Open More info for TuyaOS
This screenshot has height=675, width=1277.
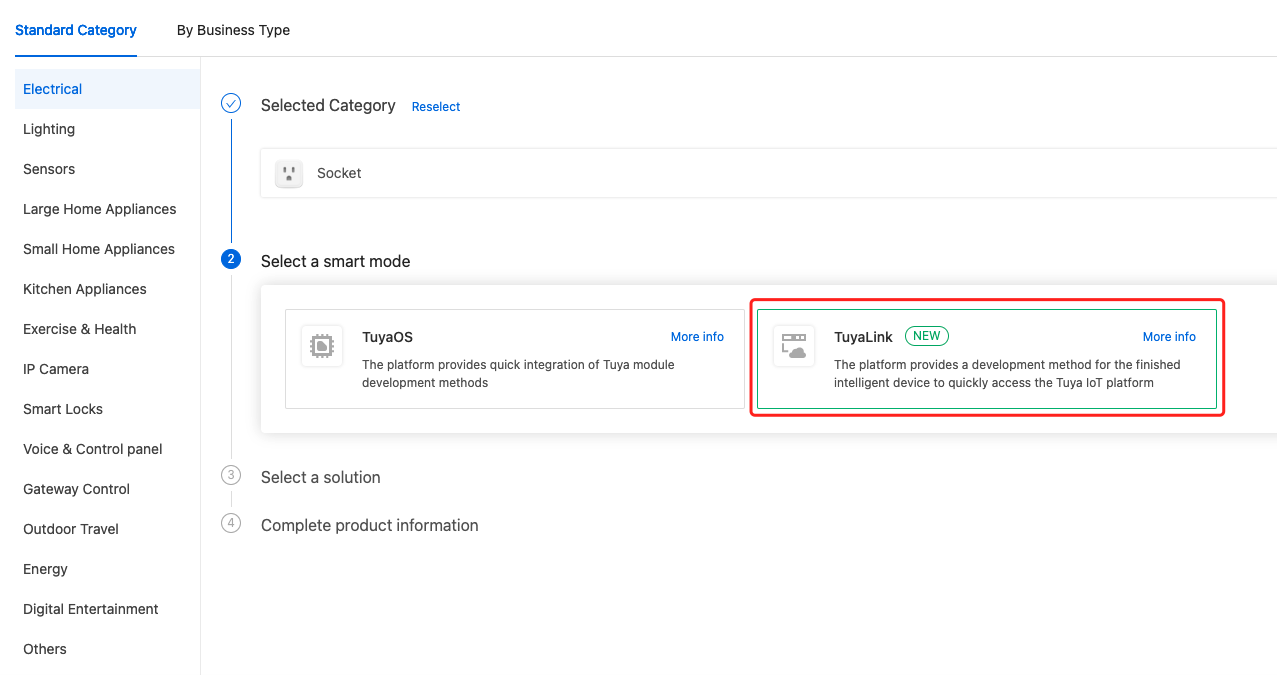[x=697, y=337]
